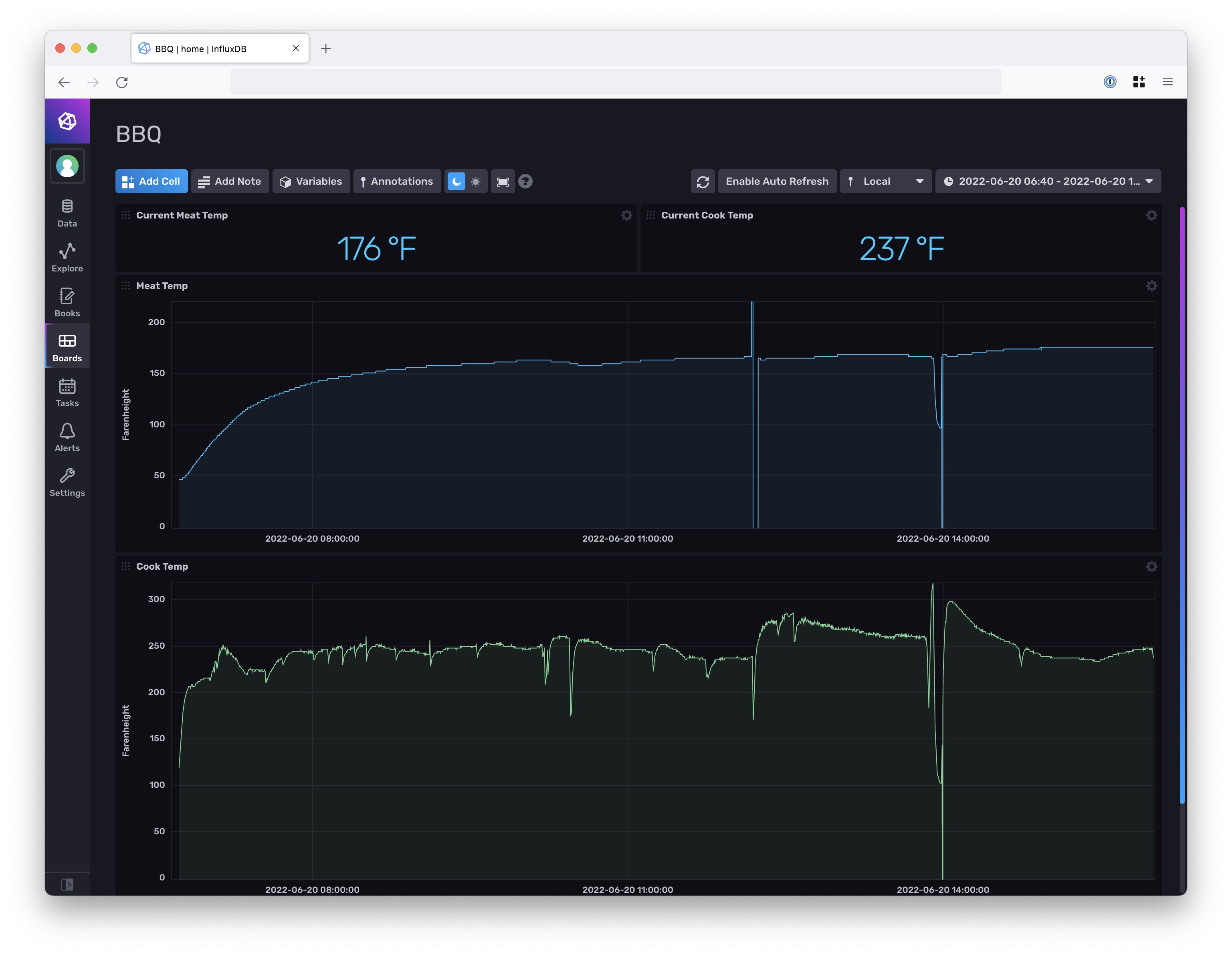
Task: Select the Explore icon in the sidebar
Action: (67, 257)
